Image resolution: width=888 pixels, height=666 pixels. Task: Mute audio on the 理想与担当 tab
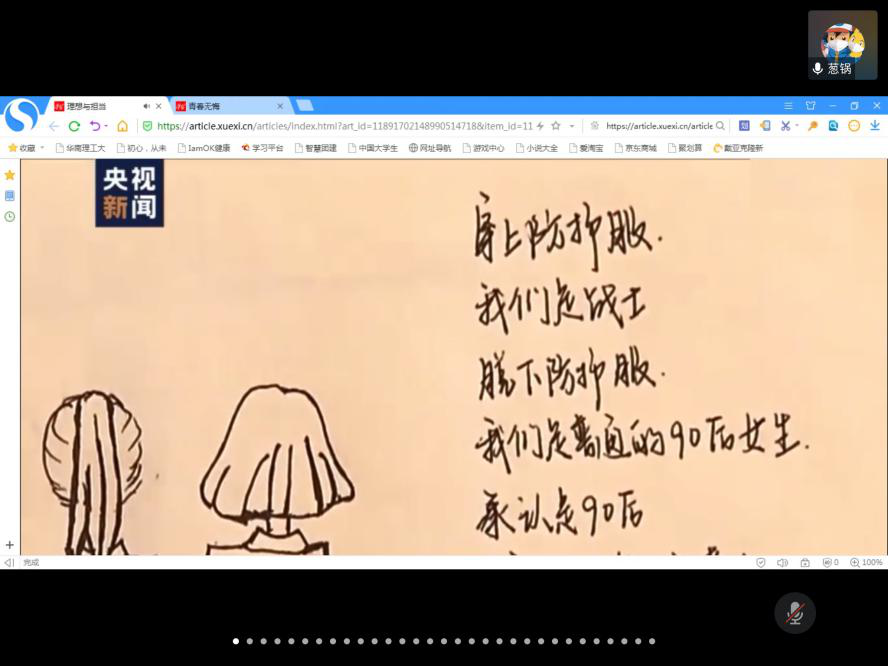click(x=147, y=106)
